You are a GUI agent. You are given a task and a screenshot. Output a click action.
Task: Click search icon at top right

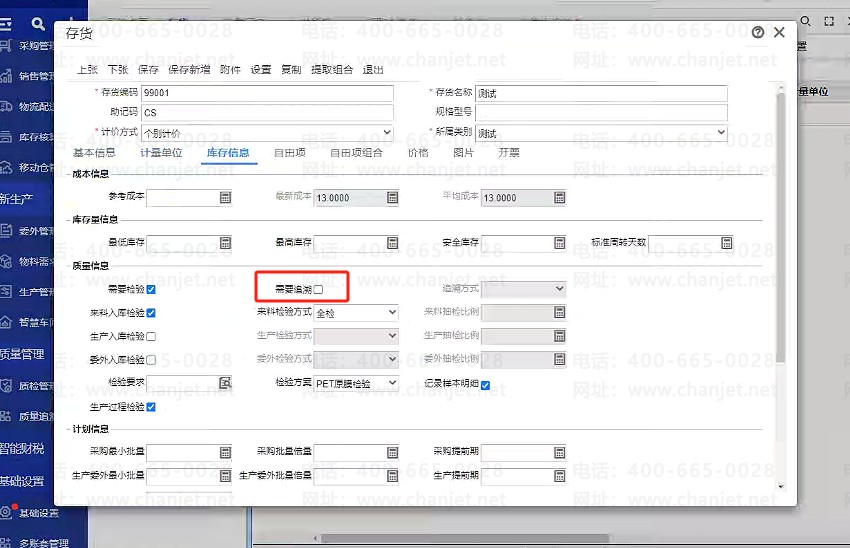pyautogui.click(x=806, y=21)
